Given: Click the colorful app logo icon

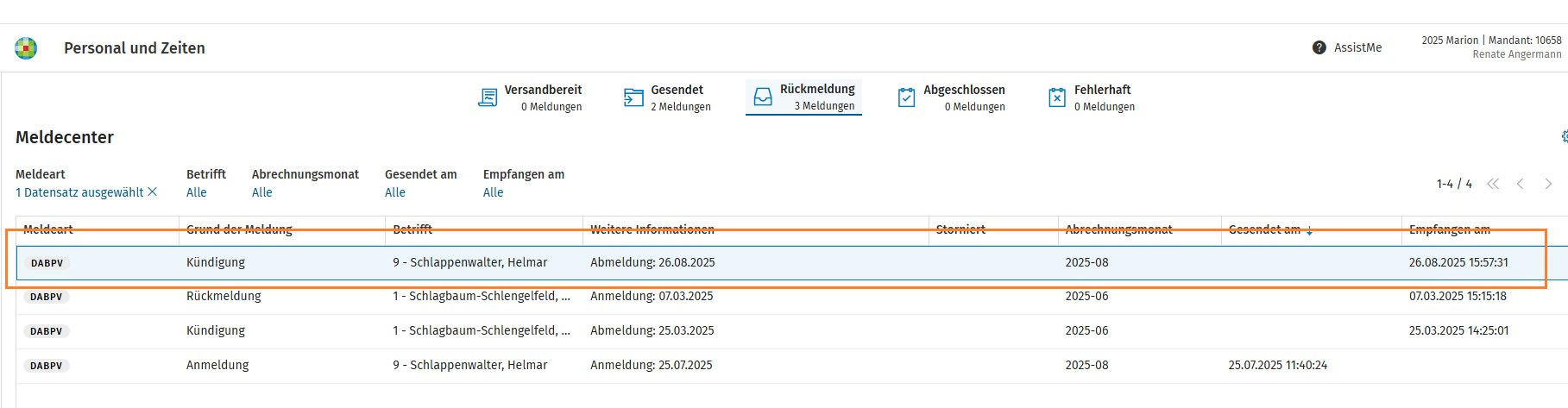Looking at the screenshot, I should click(x=26, y=48).
